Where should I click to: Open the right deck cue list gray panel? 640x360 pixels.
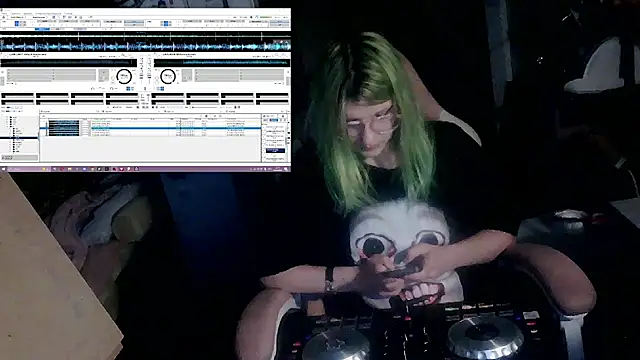click(x=239, y=75)
